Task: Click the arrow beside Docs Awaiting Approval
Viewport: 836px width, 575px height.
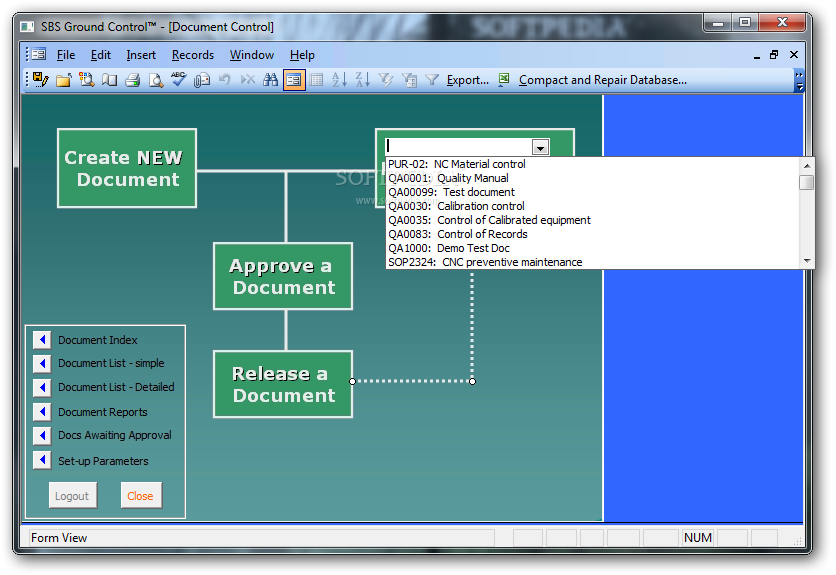Action: coord(42,435)
